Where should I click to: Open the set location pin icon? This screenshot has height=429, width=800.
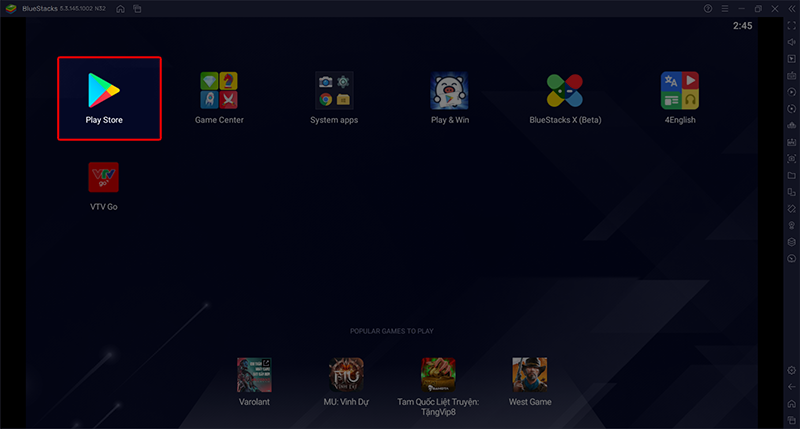[792, 225]
